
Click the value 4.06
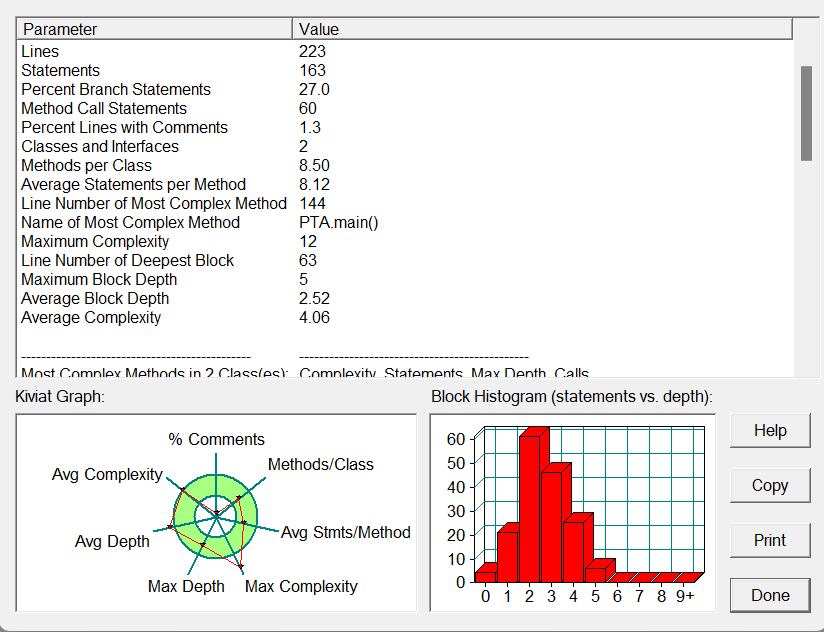(x=314, y=317)
